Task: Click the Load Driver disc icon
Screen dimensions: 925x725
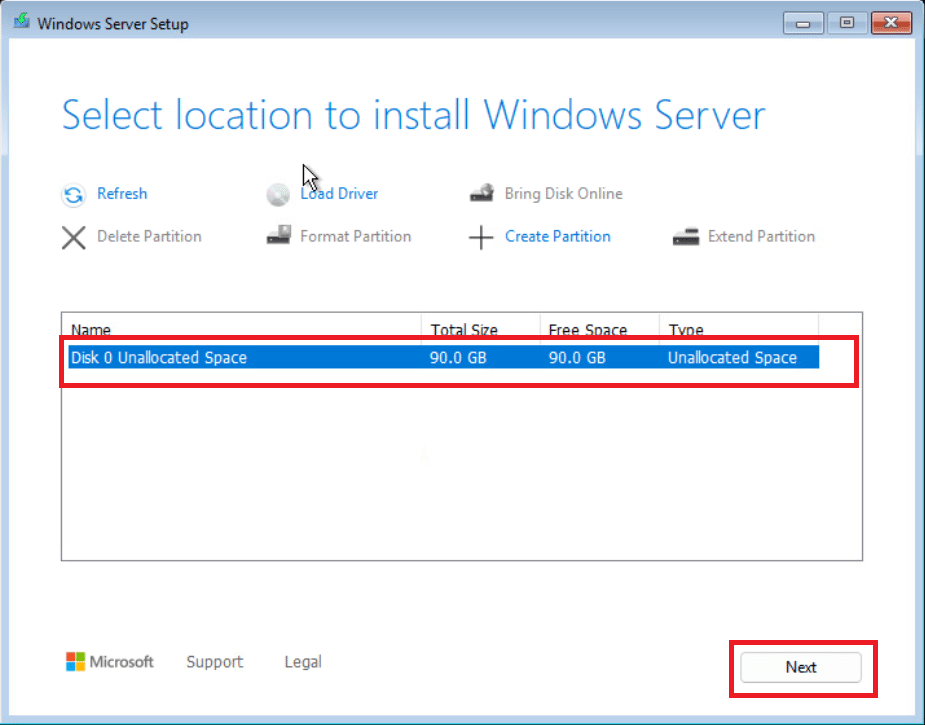Action: click(x=277, y=195)
